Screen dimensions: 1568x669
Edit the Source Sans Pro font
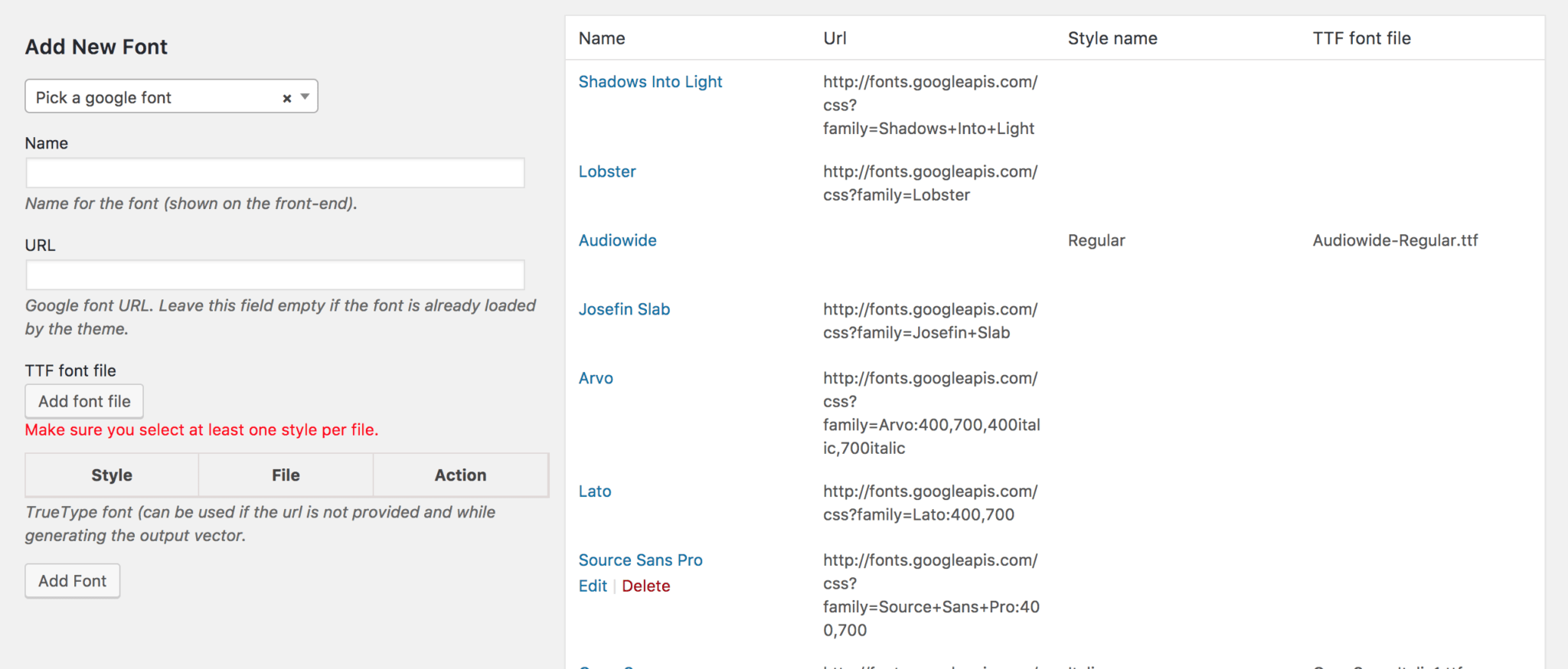593,586
